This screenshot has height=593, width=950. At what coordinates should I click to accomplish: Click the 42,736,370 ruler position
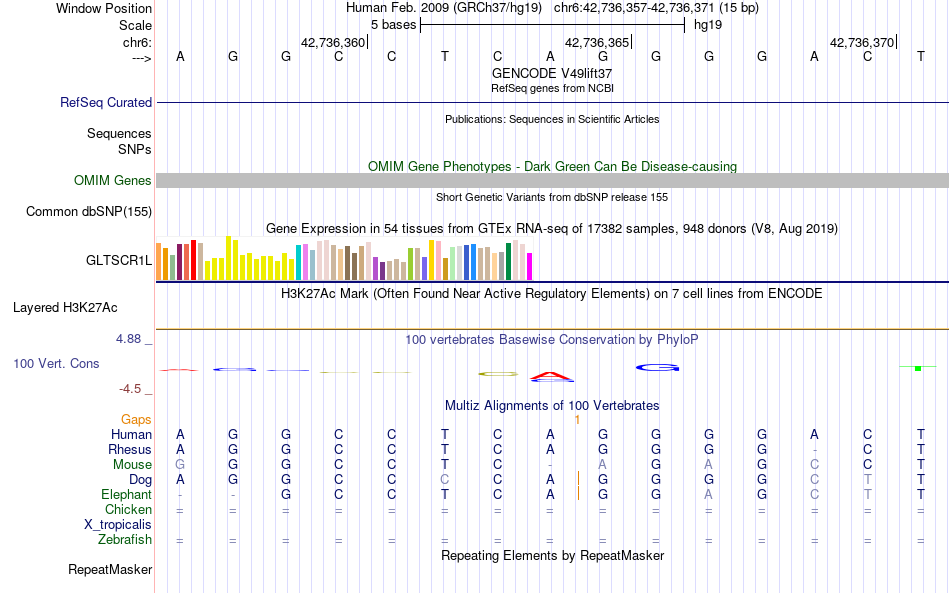point(862,42)
